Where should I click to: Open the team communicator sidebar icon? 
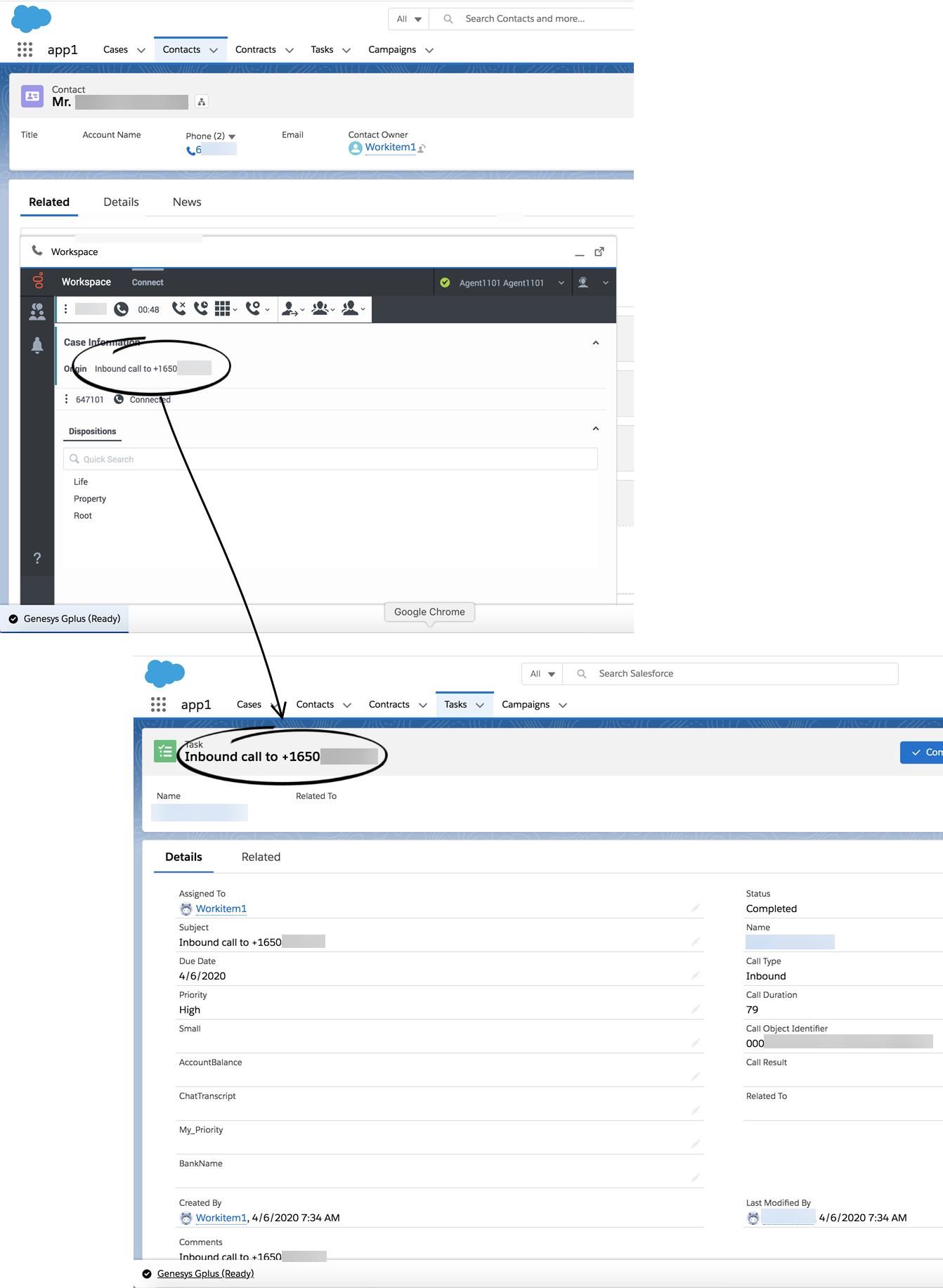pyautogui.click(x=37, y=311)
